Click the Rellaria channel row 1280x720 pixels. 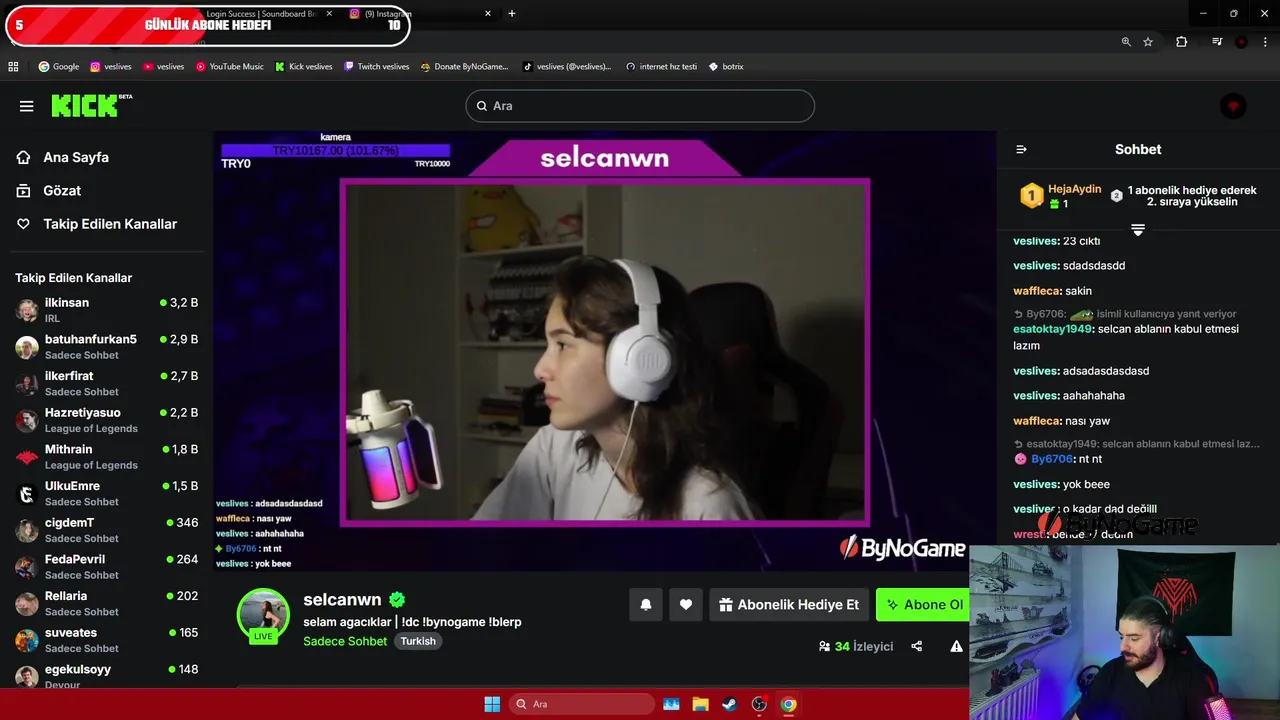pyautogui.click(x=107, y=603)
